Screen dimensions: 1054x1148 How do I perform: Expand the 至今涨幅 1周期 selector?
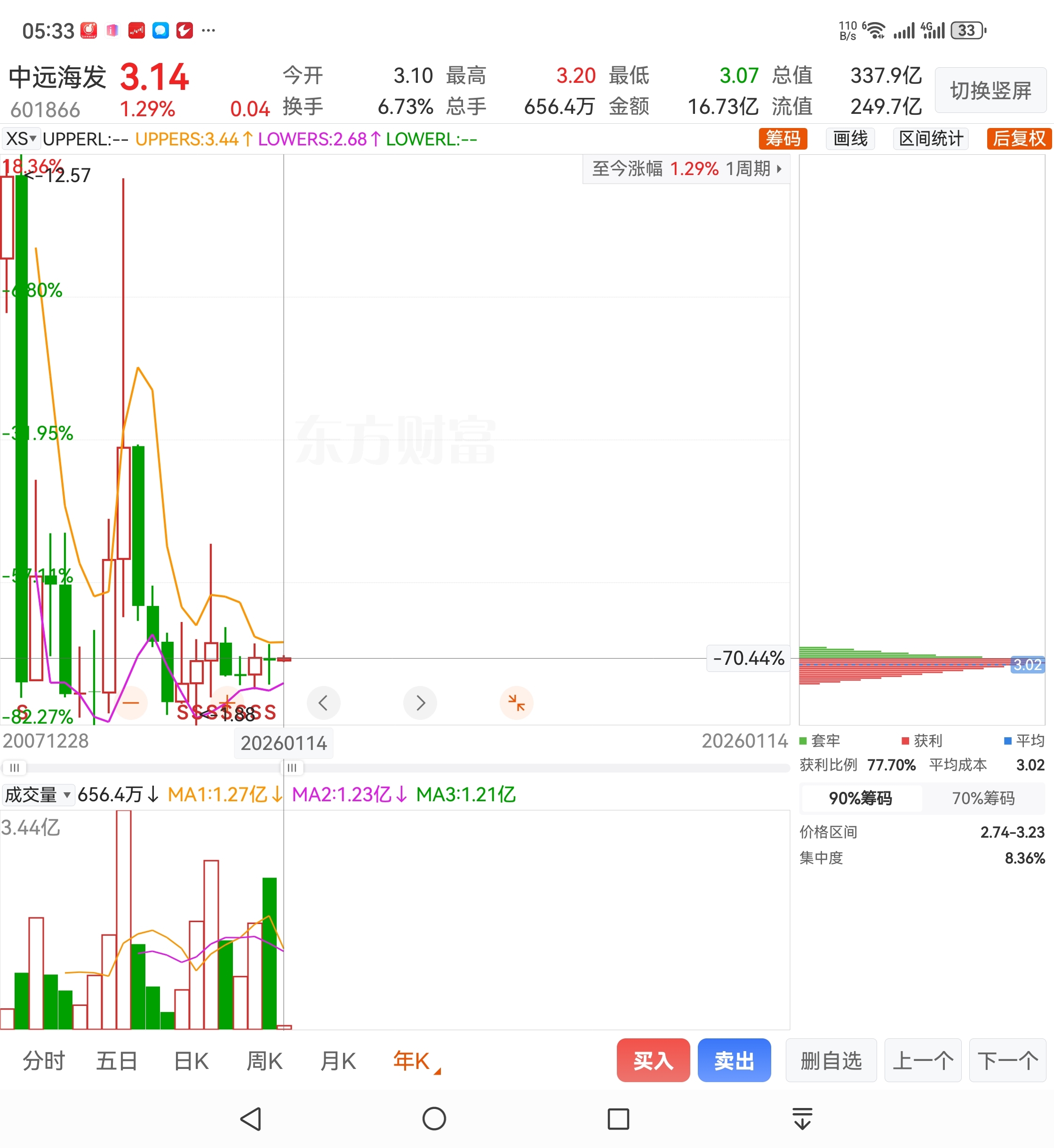[x=686, y=169]
